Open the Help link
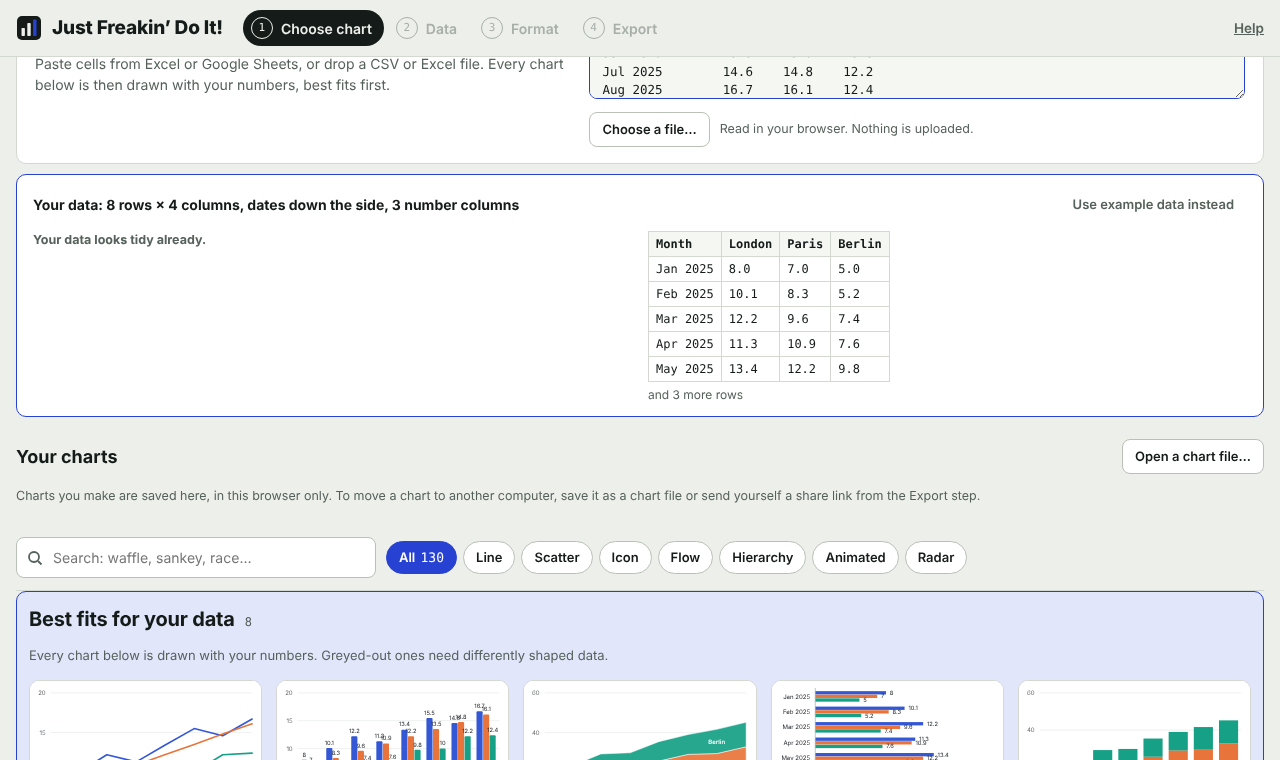1280x760 pixels. (x=1248, y=28)
